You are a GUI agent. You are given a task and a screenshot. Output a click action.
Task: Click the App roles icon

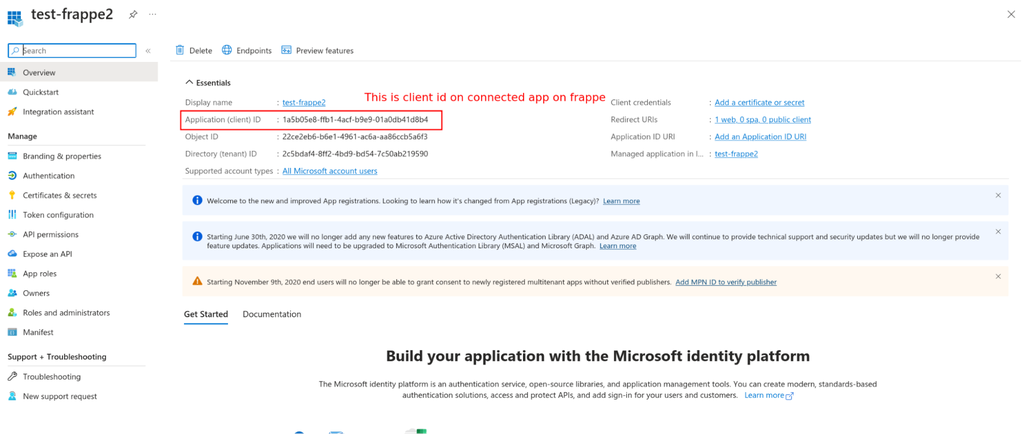pyautogui.click(x=12, y=273)
